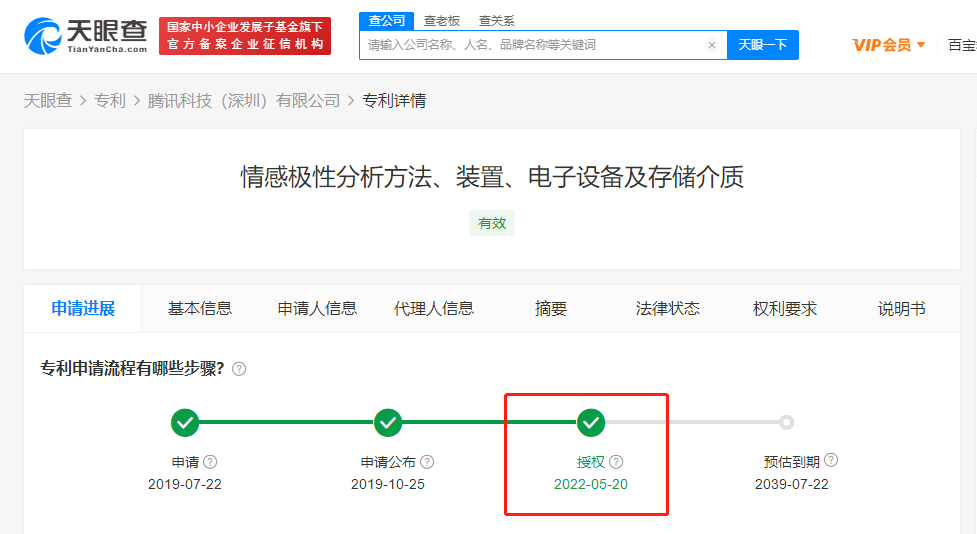977x534 pixels.
Task: Open the 申请人信息 tab
Action: (317, 308)
